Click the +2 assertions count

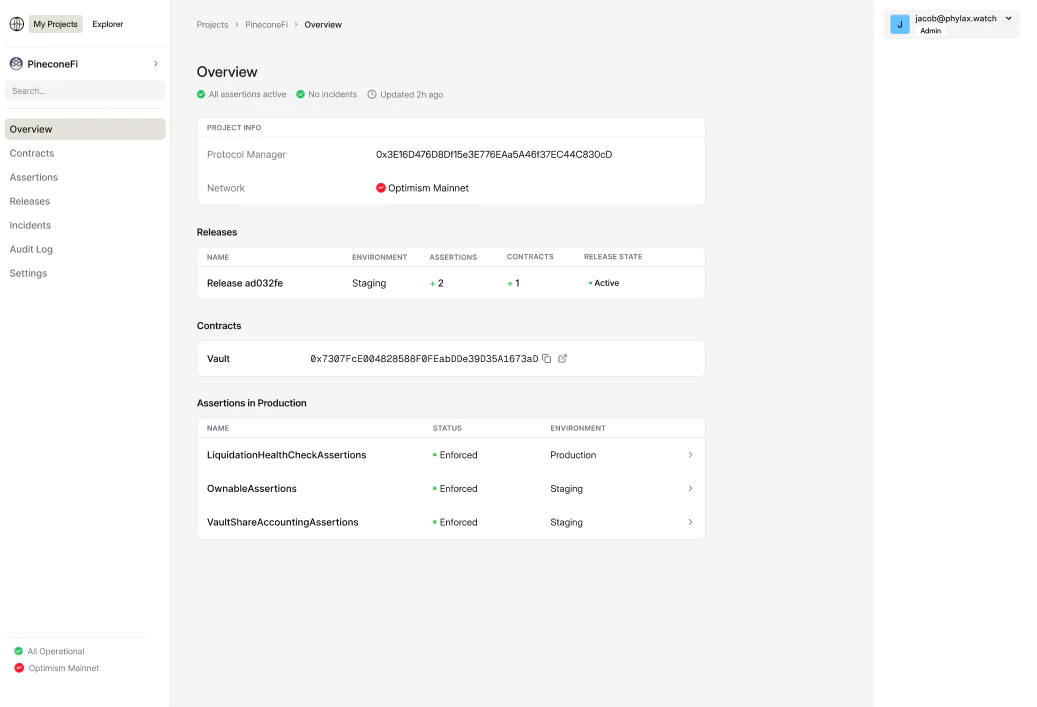click(436, 283)
